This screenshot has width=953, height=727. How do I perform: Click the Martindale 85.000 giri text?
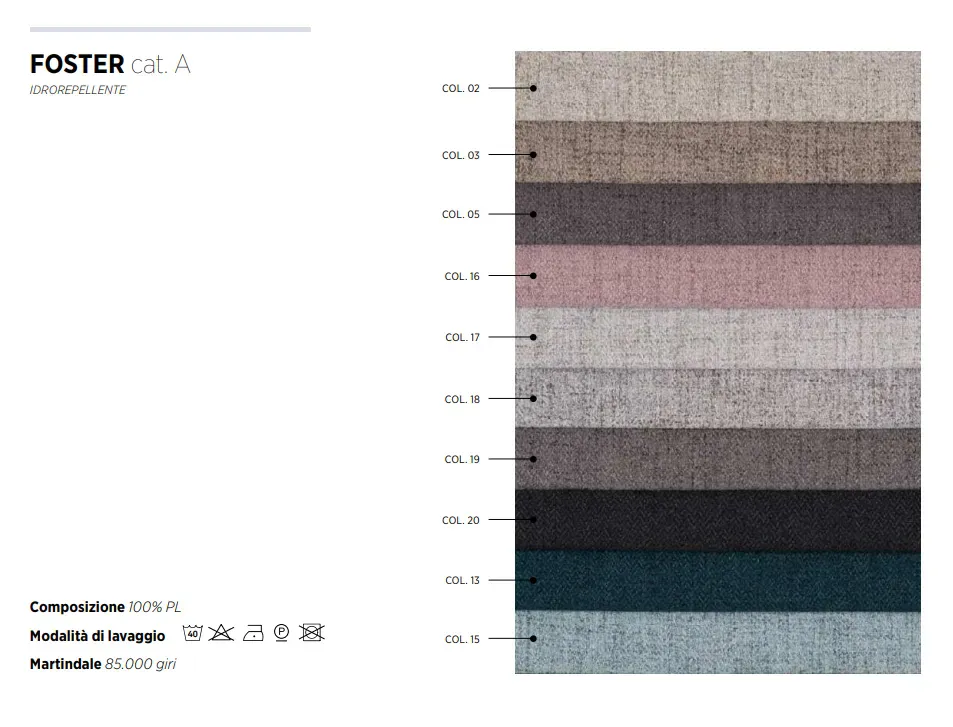[x=103, y=664]
